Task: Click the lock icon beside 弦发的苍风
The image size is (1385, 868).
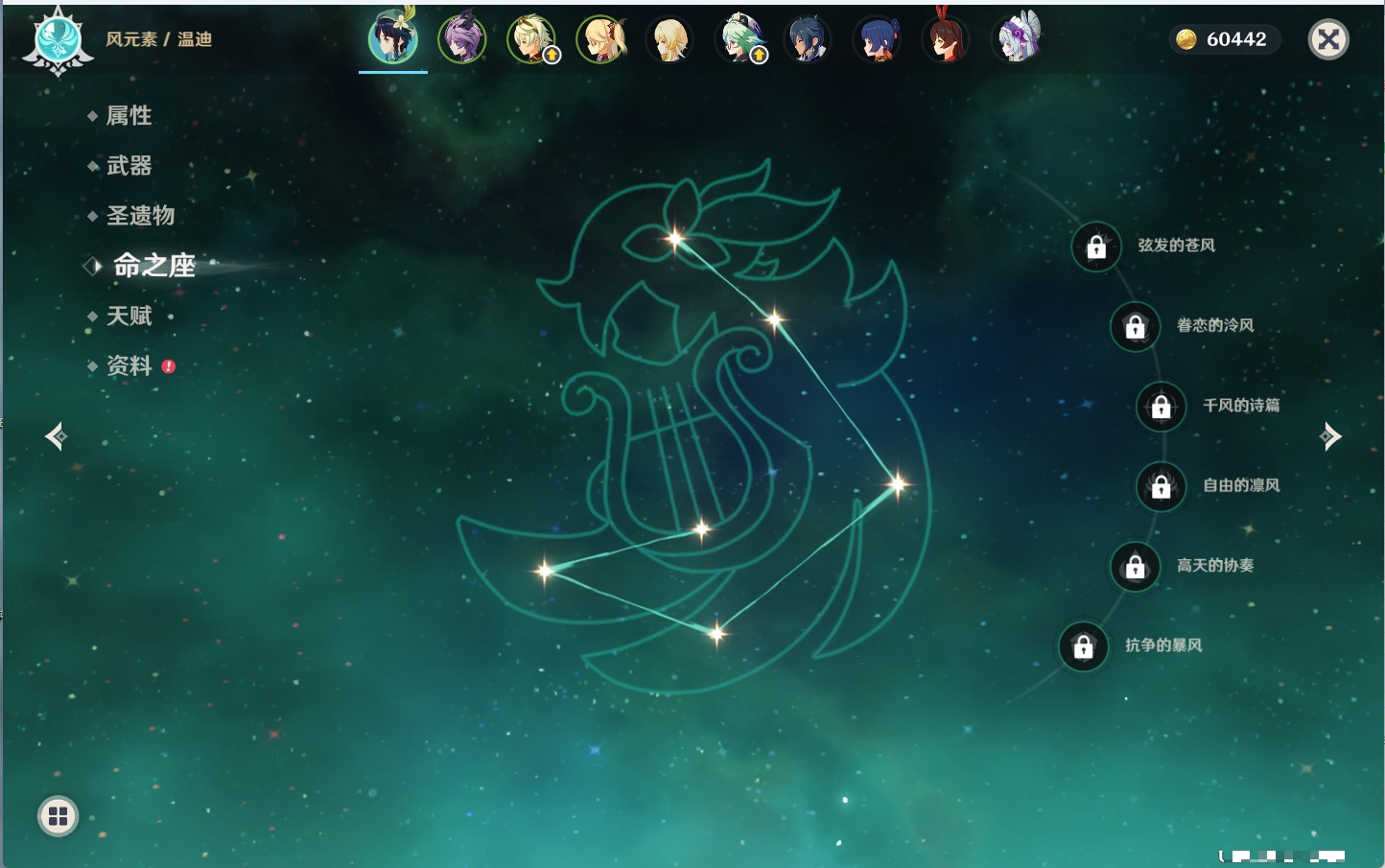Action: pyautogui.click(x=1096, y=247)
